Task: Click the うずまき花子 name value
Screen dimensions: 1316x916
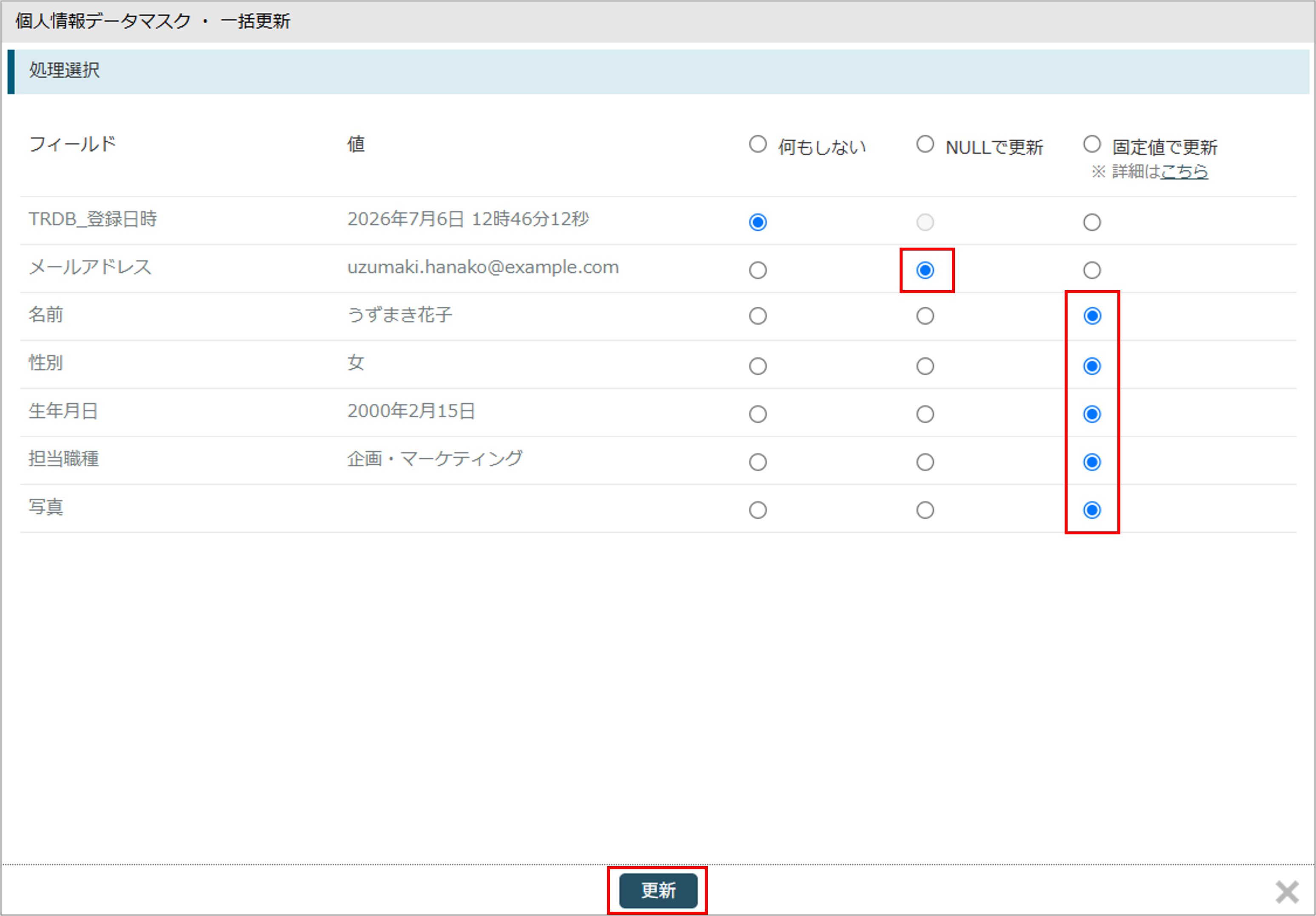Action: (x=399, y=314)
